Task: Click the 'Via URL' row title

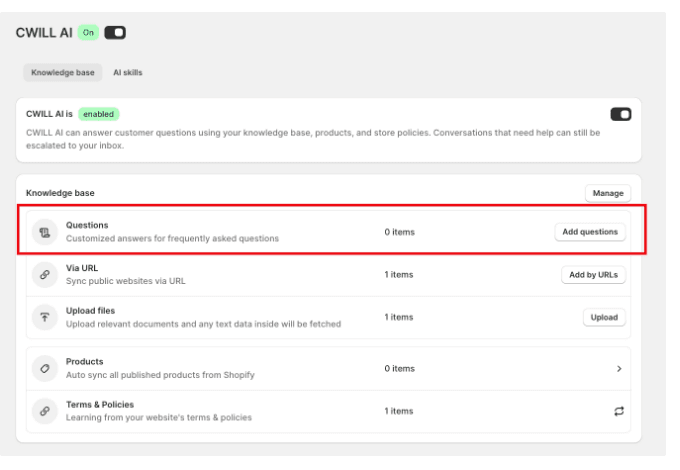Action: (x=82, y=268)
